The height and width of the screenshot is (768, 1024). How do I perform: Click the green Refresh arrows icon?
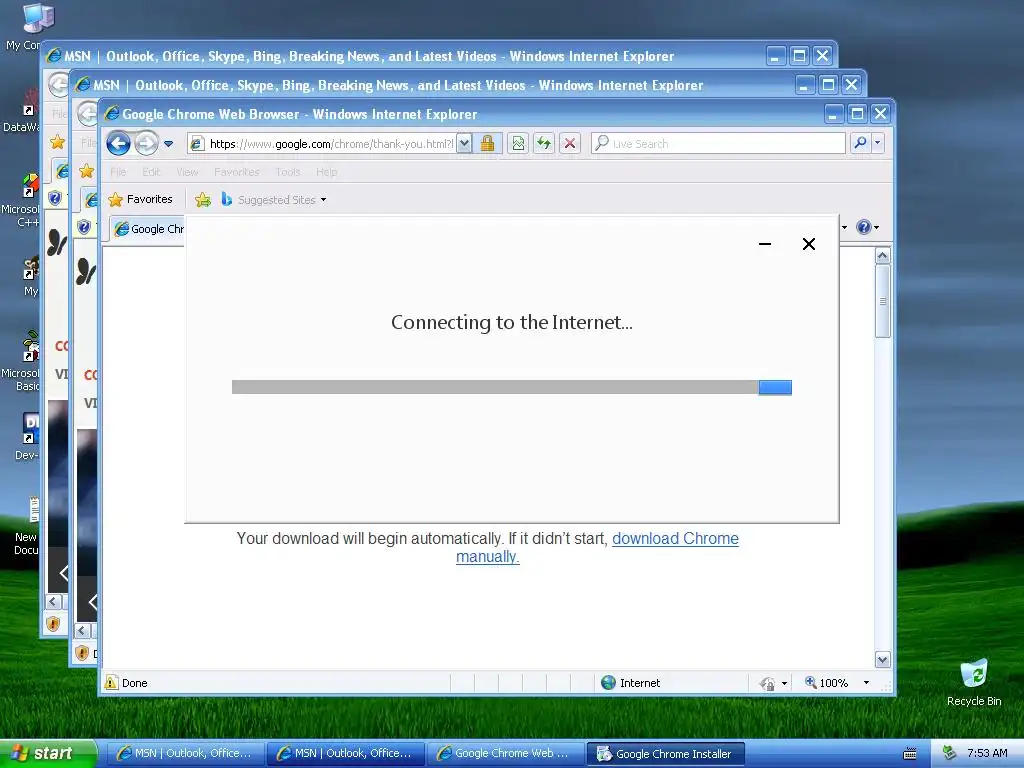pos(543,143)
